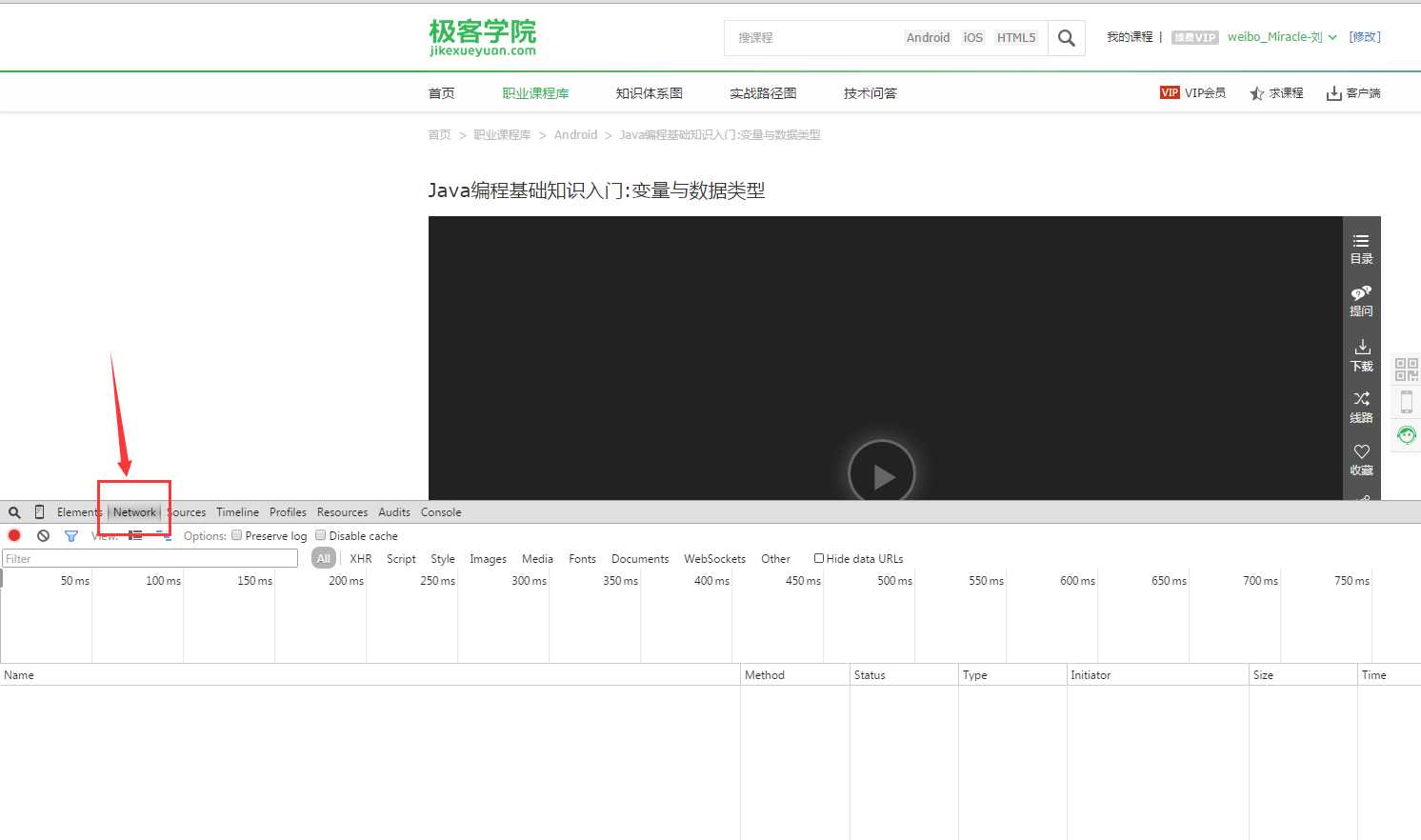Click the Android breadcrumb link
Viewport: 1421px width, 840px height.
pyautogui.click(x=575, y=135)
